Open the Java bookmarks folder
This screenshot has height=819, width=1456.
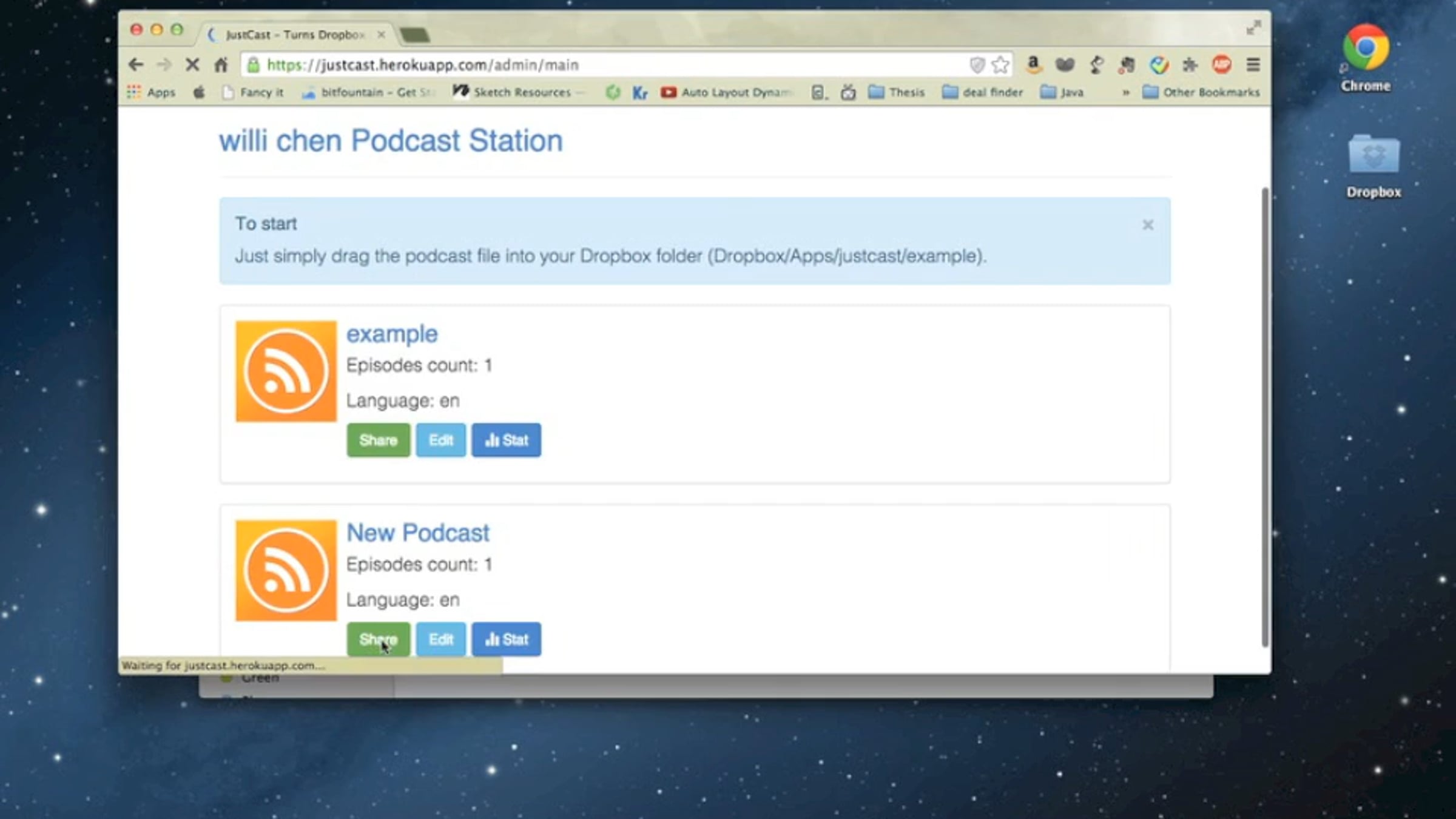click(x=1062, y=92)
